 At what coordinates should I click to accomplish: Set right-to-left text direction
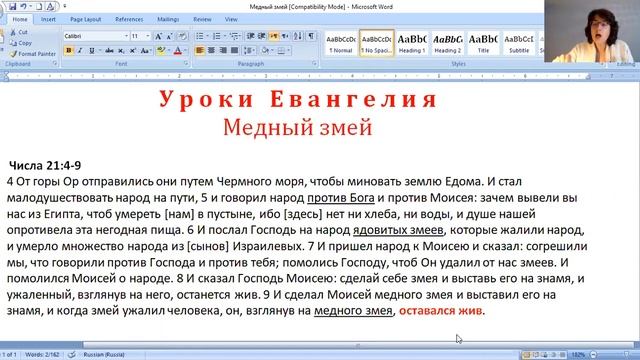285,36
